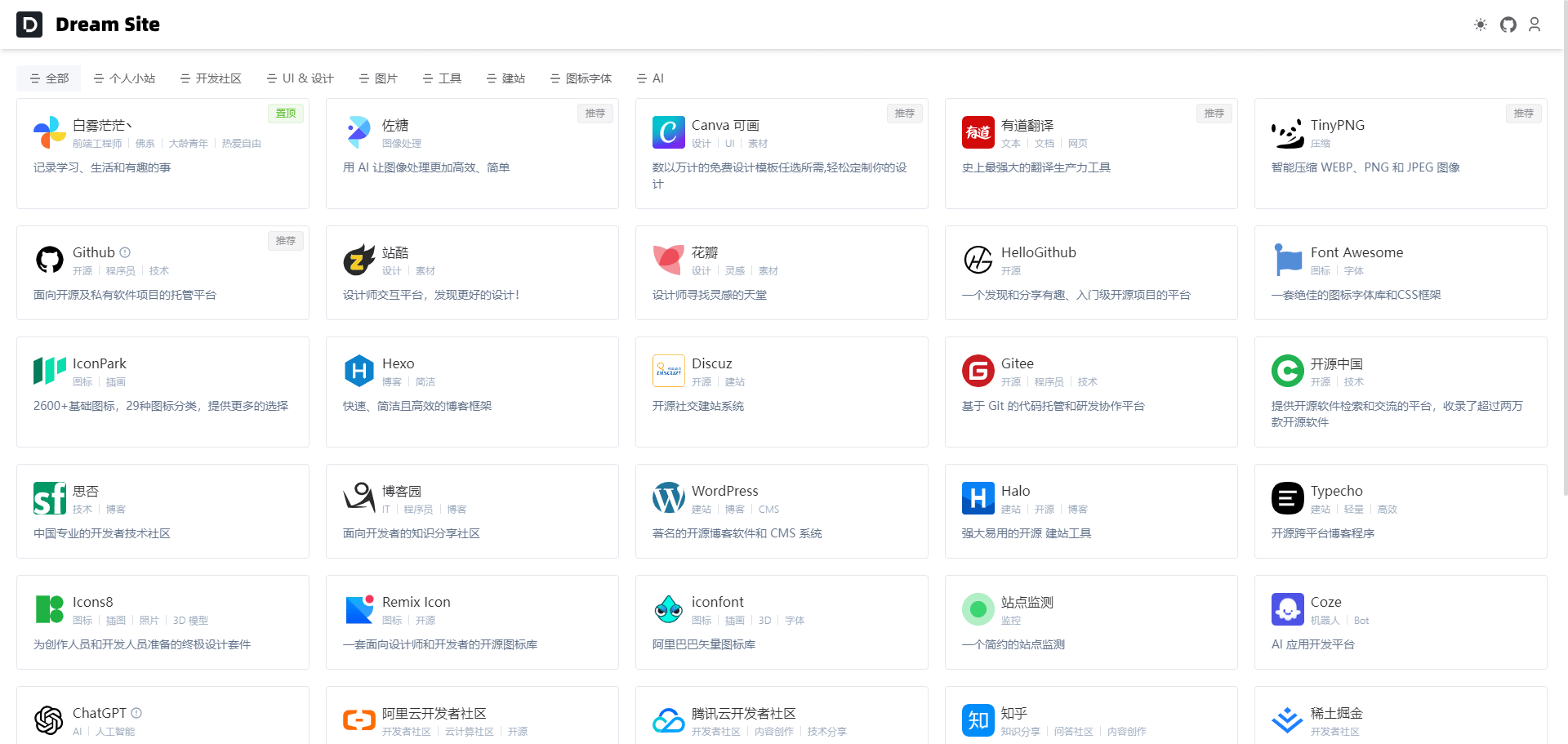
Task: Click the HelloGithub logo icon
Action: point(978,260)
